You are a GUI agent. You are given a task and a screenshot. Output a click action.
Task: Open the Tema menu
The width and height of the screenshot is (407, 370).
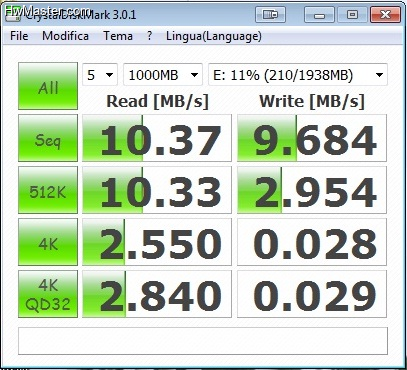[x=118, y=36]
